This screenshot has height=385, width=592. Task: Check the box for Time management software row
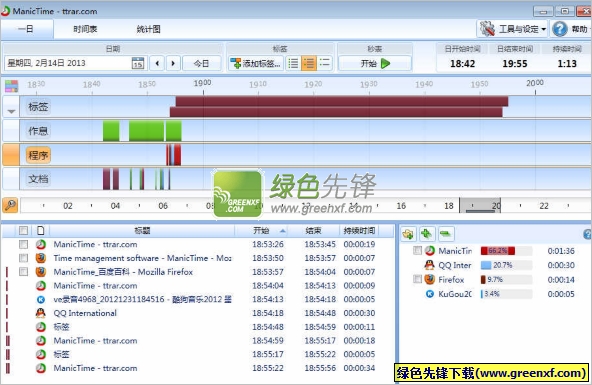point(23,258)
